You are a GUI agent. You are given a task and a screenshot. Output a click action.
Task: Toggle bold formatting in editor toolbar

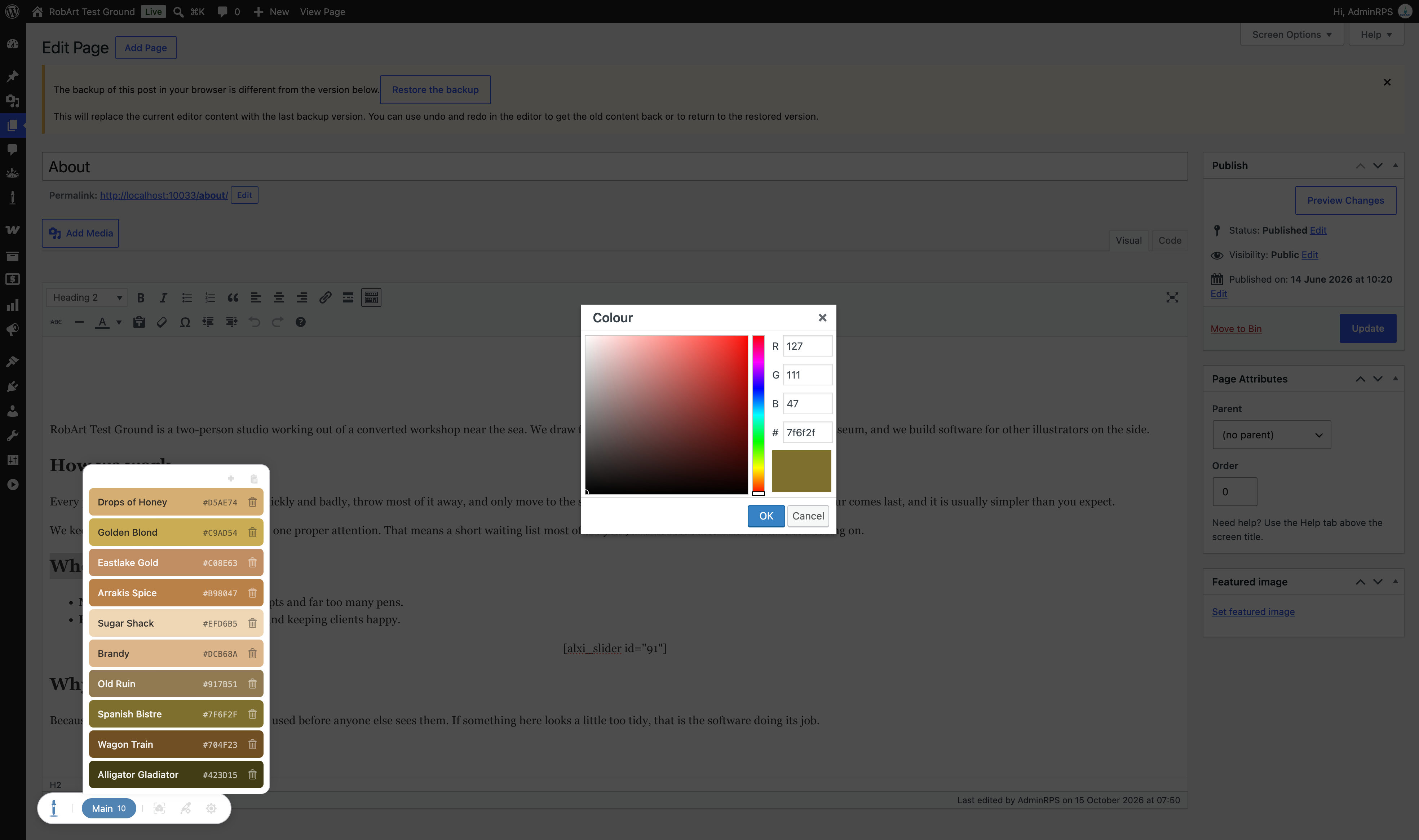click(140, 297)
